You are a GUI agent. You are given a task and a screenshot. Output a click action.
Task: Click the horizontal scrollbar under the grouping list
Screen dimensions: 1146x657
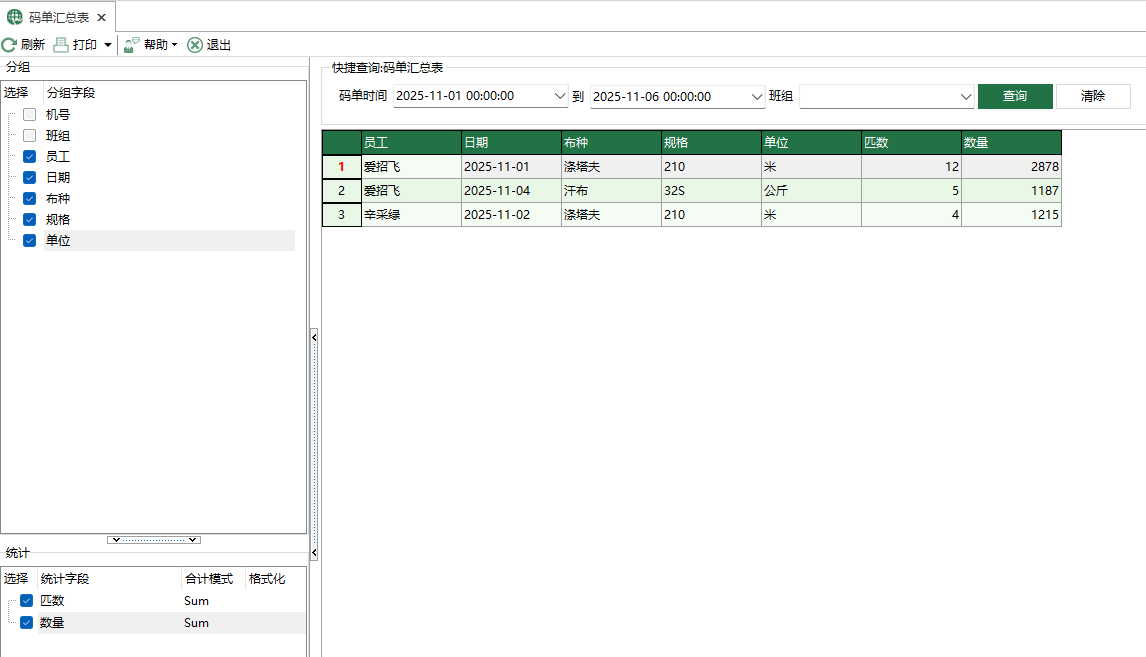coord(154,539)
